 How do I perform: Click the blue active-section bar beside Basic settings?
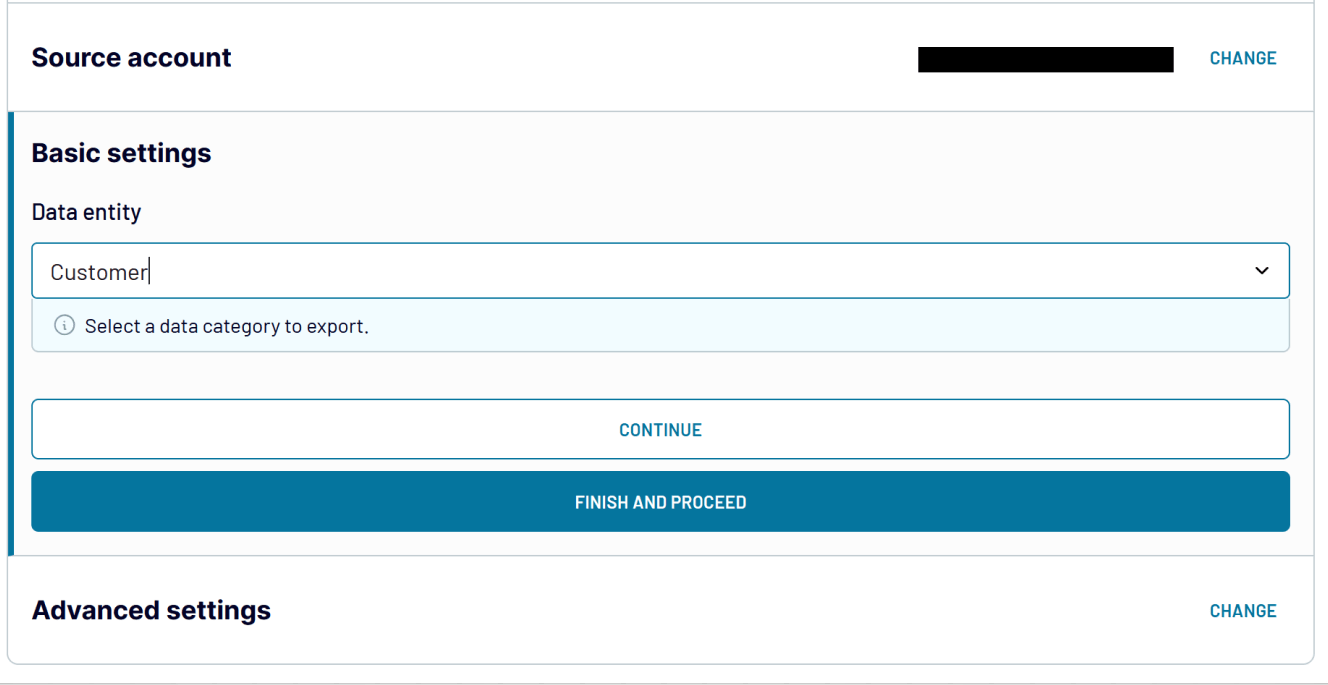[11, 333]
